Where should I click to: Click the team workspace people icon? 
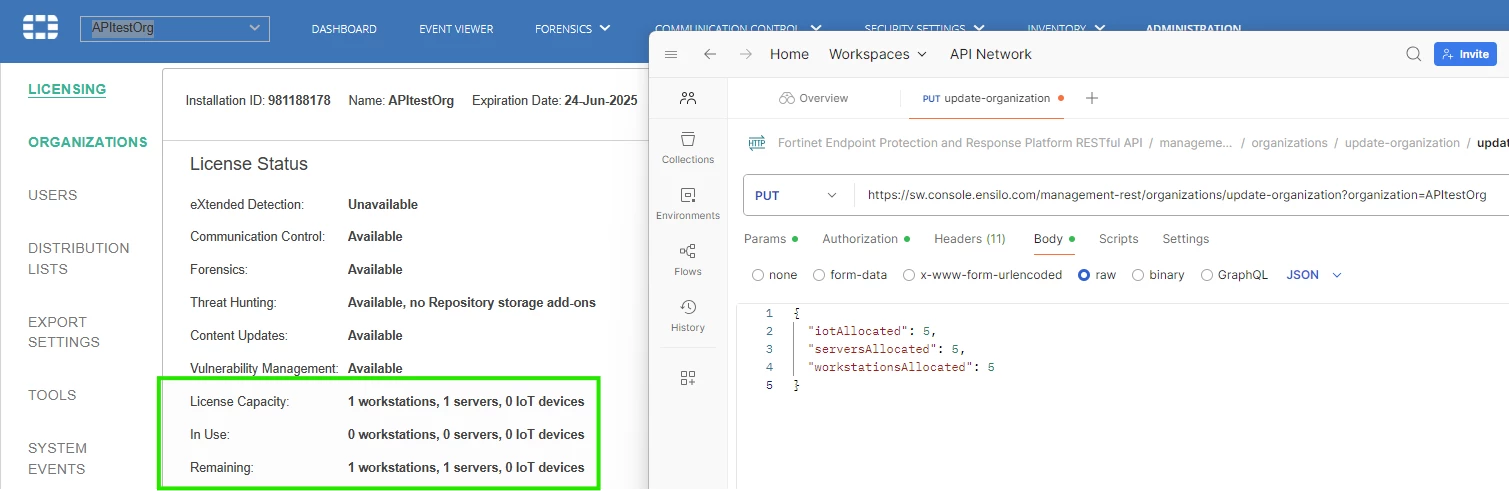(x=688, y=98)
